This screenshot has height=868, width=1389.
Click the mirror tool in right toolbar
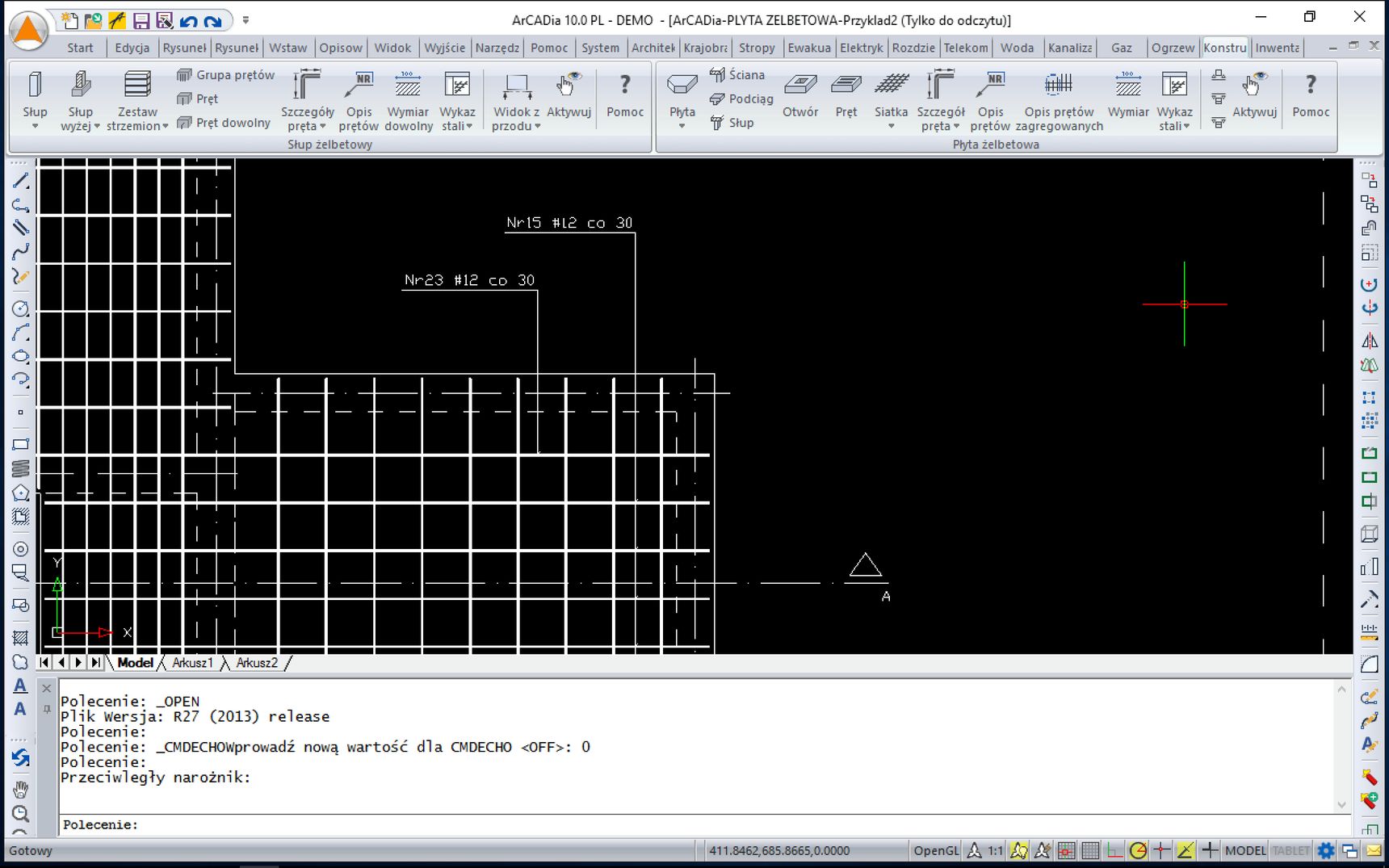1370,341
